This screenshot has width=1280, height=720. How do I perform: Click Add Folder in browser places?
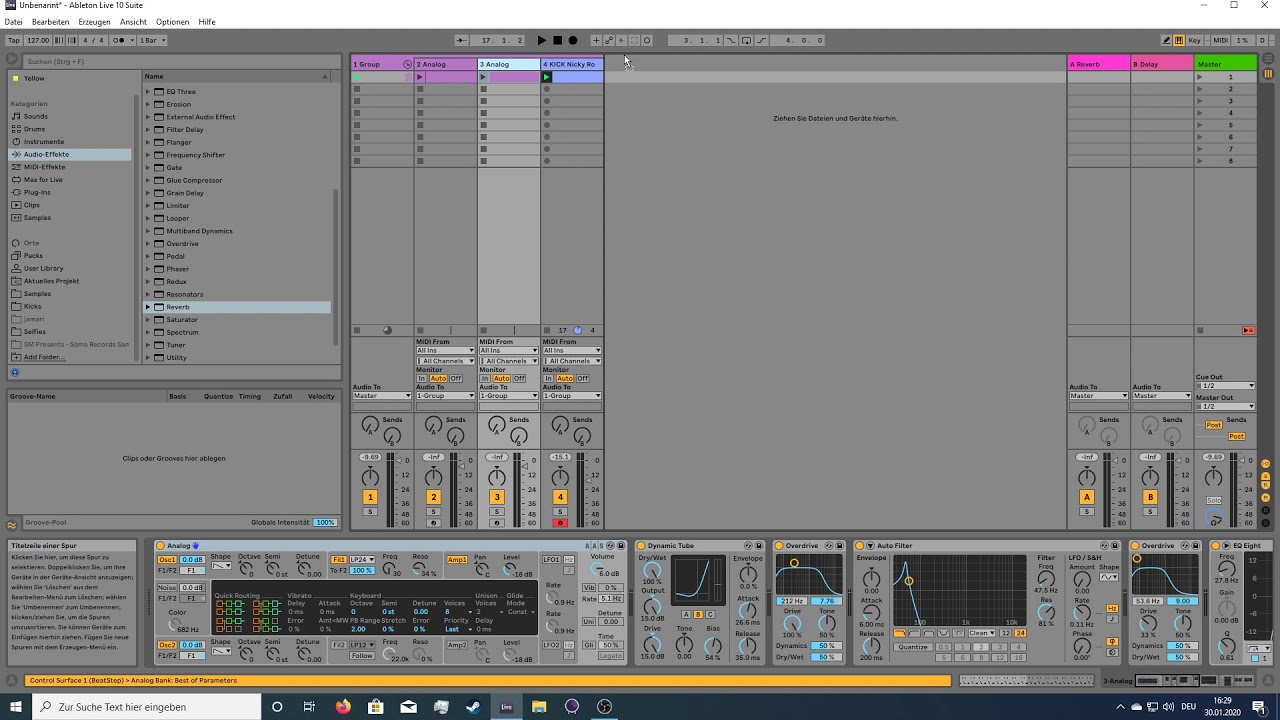(x=43, y=357)
